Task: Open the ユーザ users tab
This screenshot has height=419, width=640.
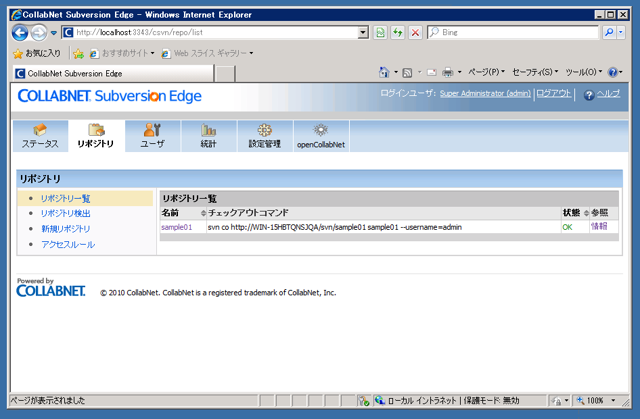Action: (153, 136)
